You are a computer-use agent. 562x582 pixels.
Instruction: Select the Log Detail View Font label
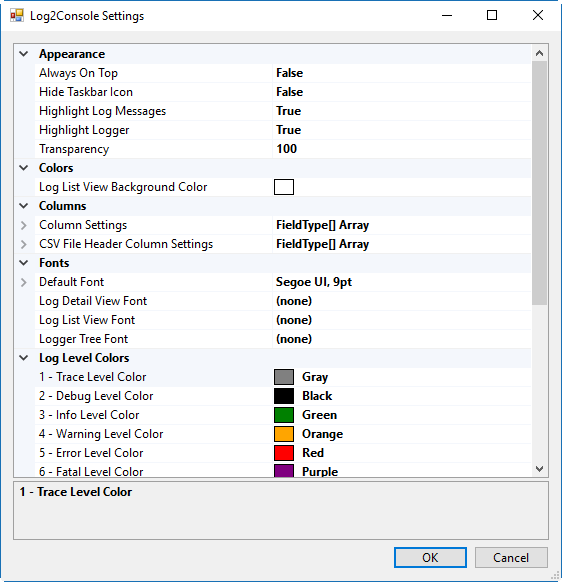[x=93, y=301]
